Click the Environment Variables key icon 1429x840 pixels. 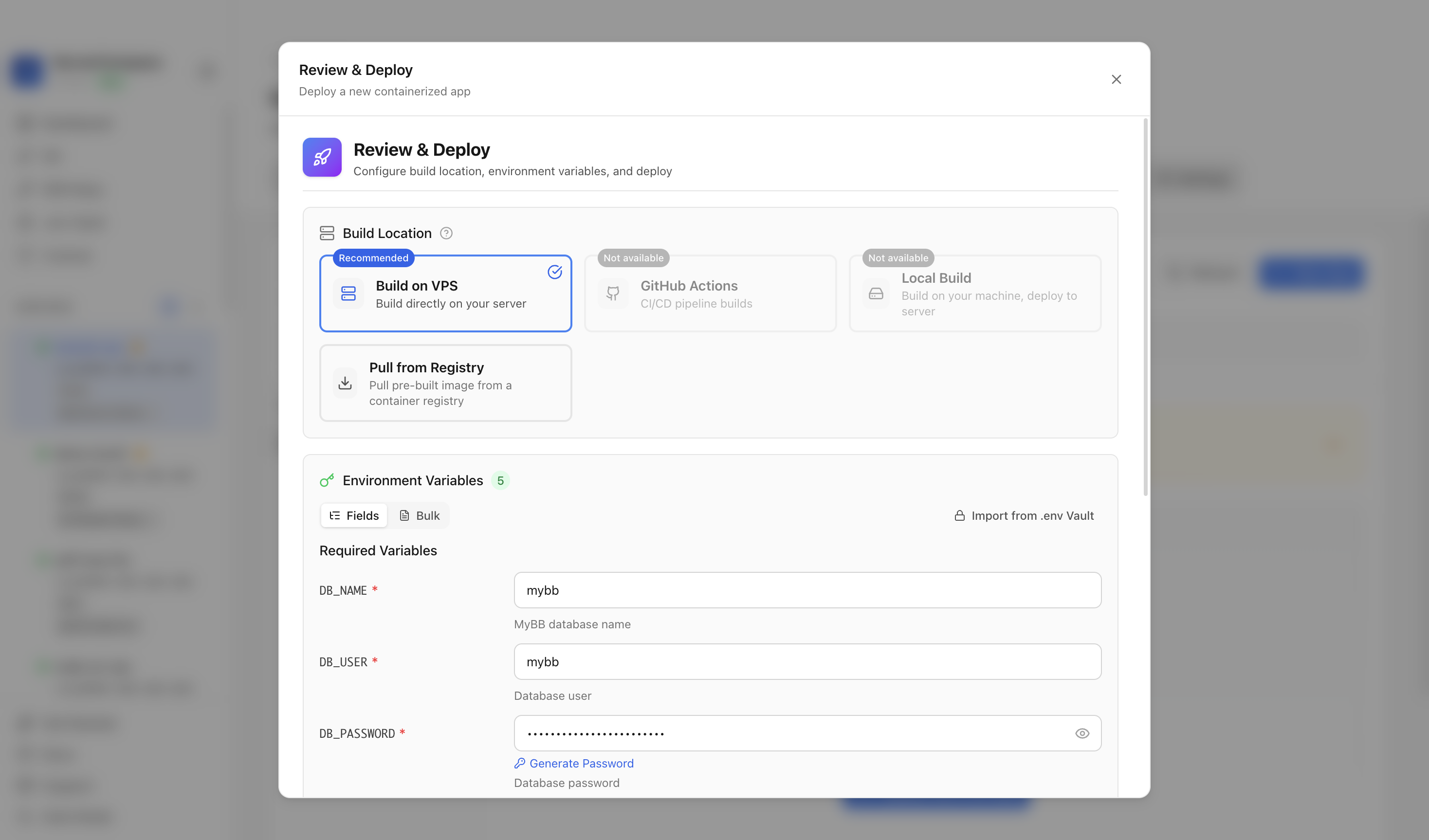pos(327,480)
